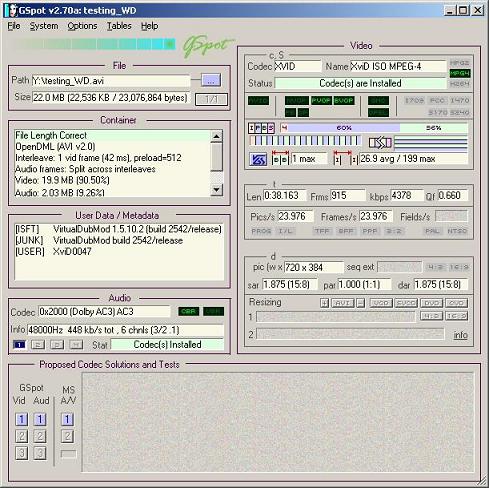Click the video Codec field XVID

pos(298,66)
